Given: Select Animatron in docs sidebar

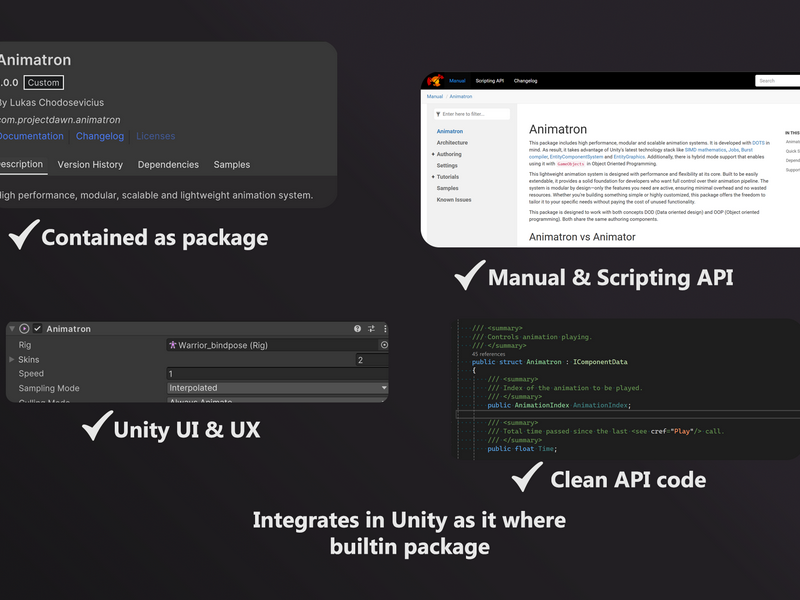Looking at the screenshot, I should (x=449, y=131).
